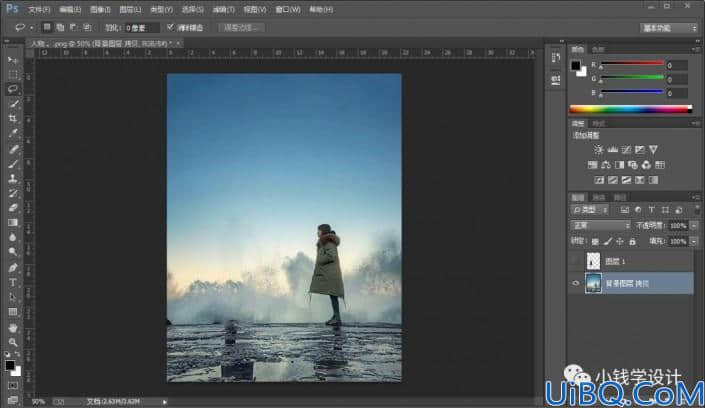The width and height of the screenshot is (705, 408).
Task: Add a Channel Mixer adjustment
Action: click(x=646, y=165)
